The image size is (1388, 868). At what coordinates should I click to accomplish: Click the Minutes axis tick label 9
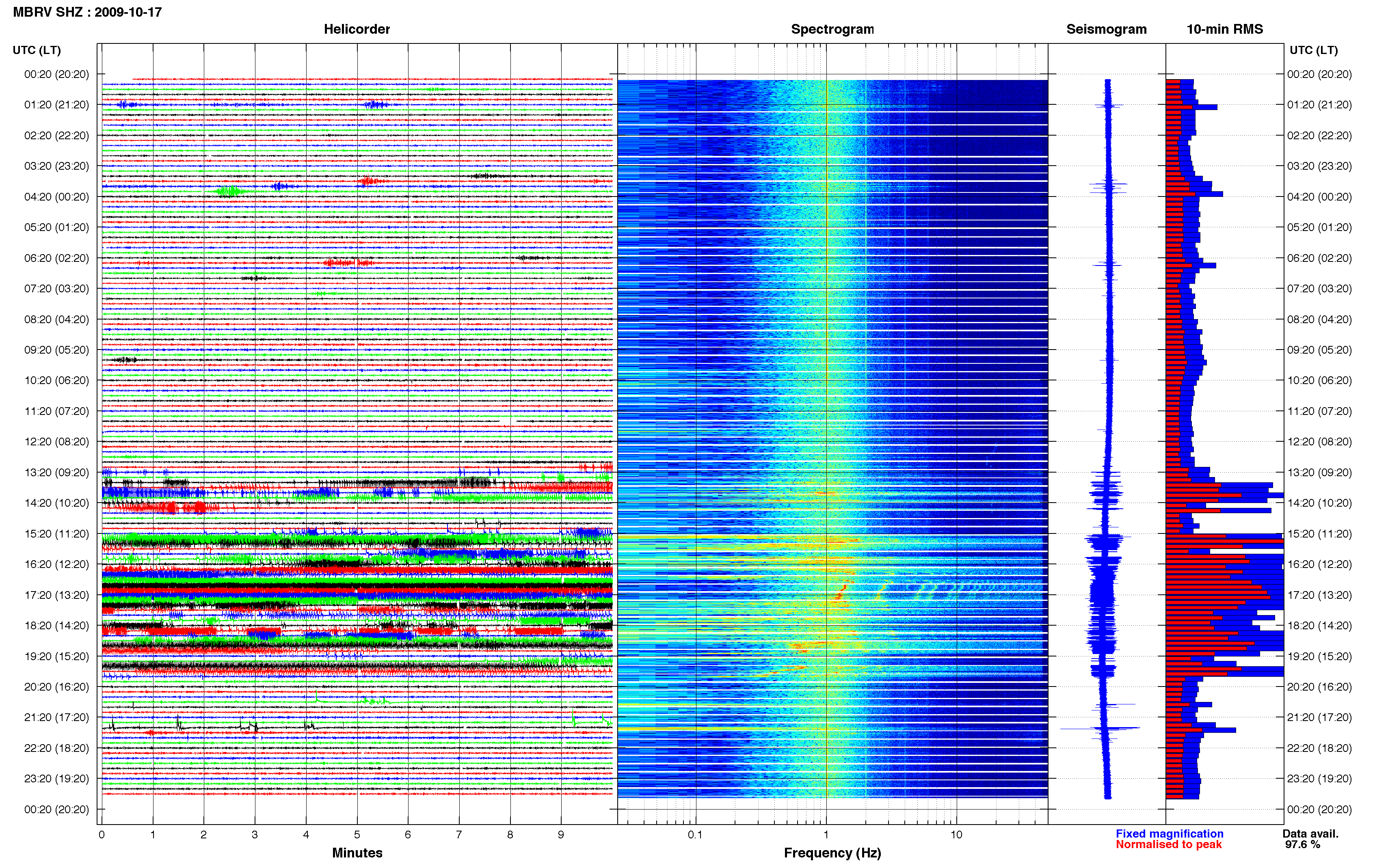click(561, 835)
